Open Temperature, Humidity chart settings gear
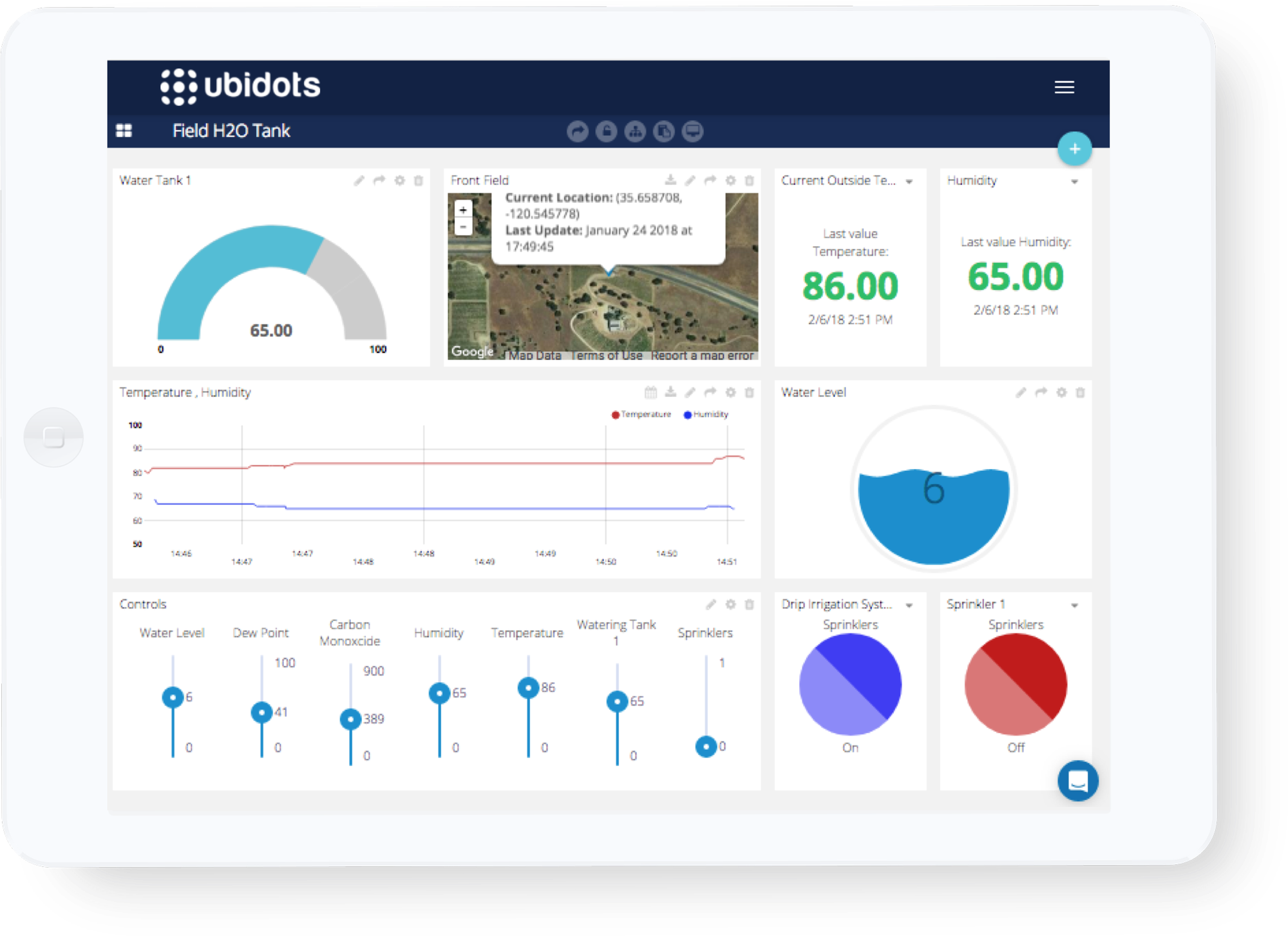1288x936 pixels. click(x=730, y=392)
